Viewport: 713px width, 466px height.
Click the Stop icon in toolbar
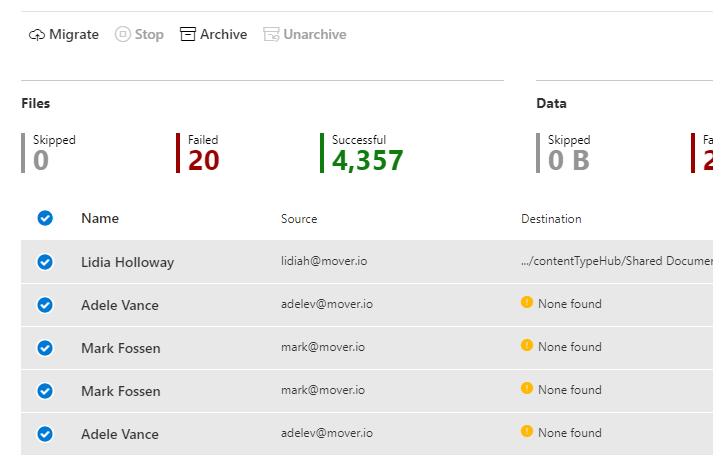123,35
